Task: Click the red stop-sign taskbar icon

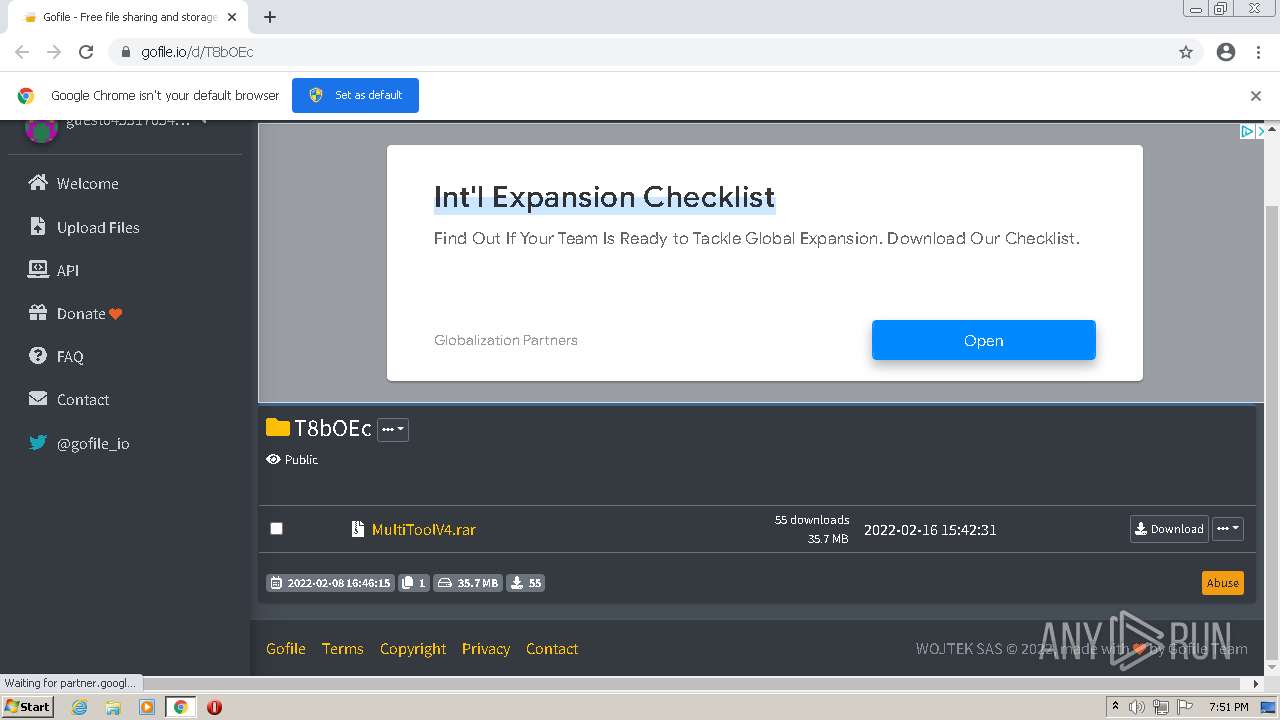Action: (214, 707)
